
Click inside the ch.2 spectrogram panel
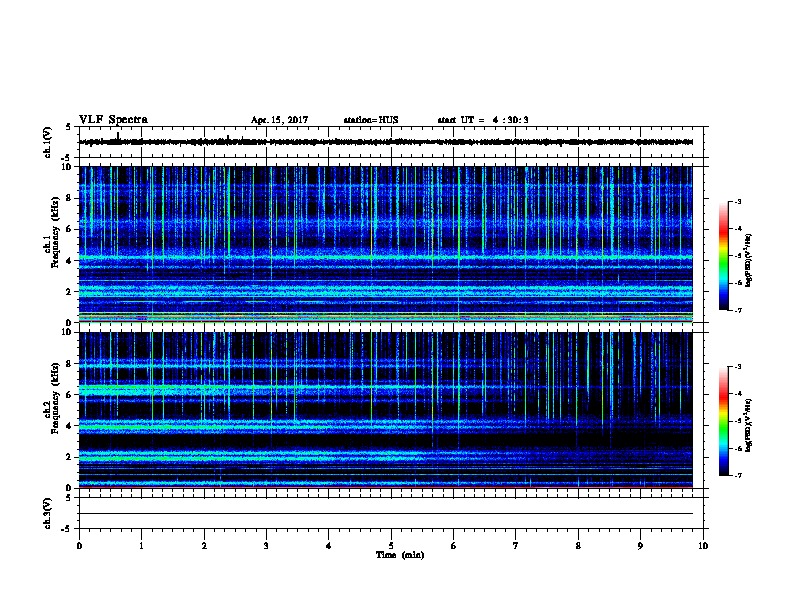tap(386, 410)
